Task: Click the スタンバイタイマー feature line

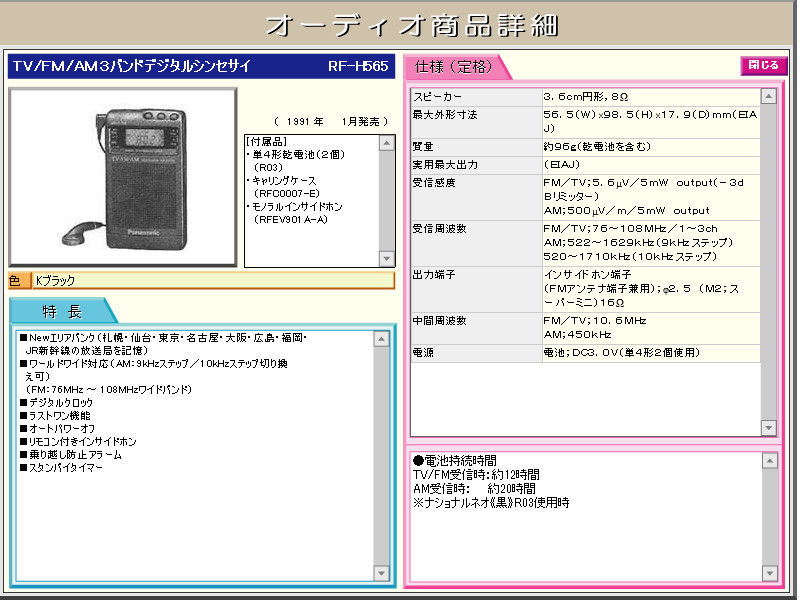Action: tap(61, 467)
